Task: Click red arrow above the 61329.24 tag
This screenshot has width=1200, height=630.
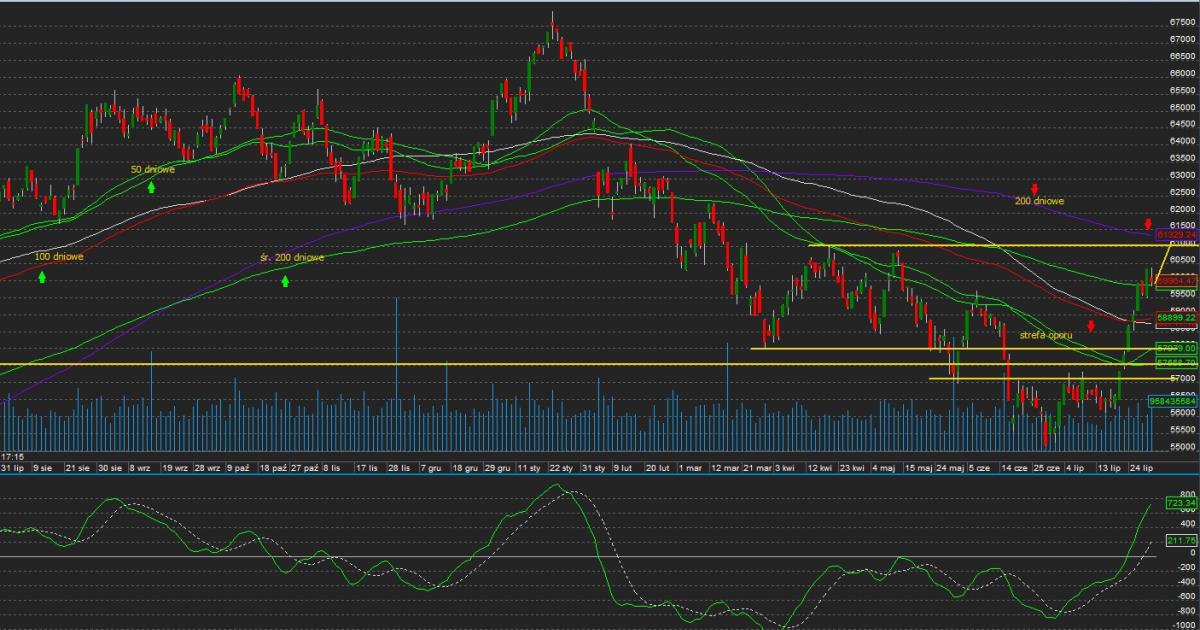Action: point(1149,222)
